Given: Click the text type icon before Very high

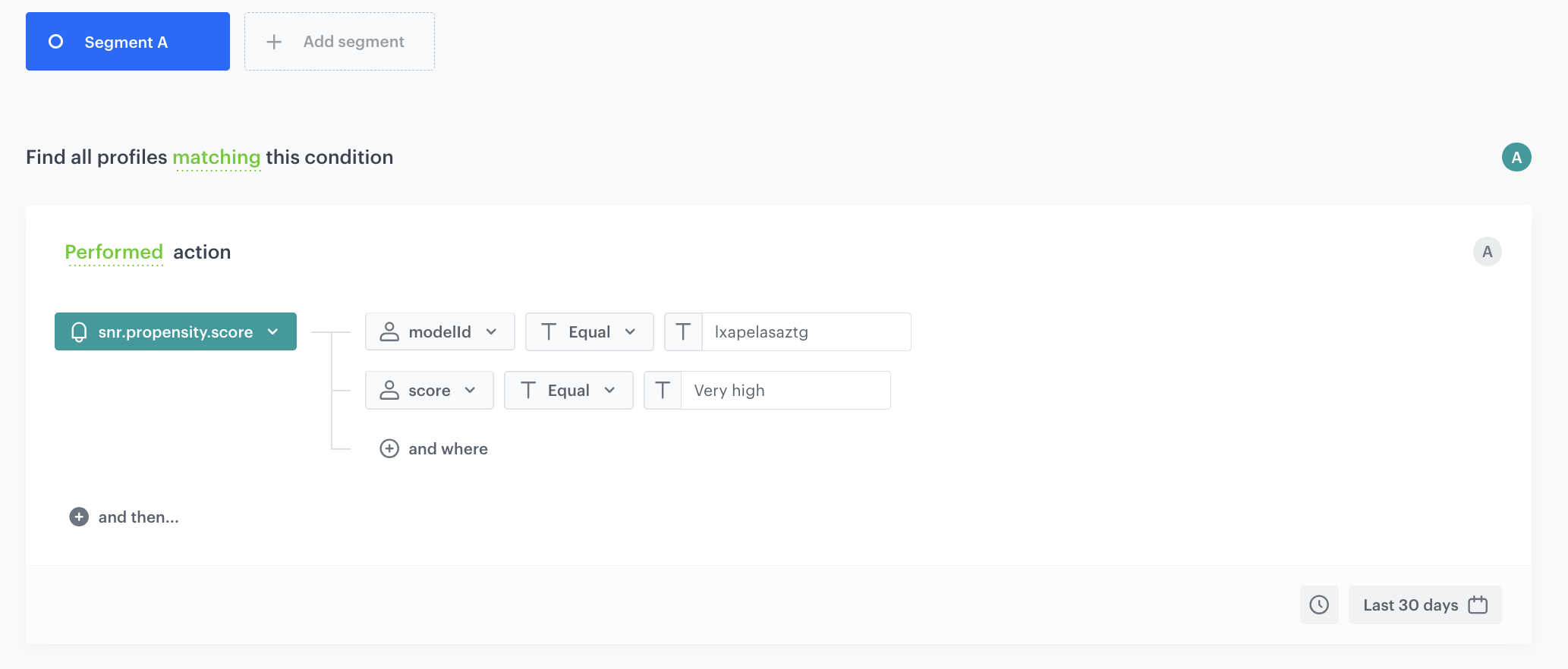Looking at the screenshot, I should click(x=663, y=390).
